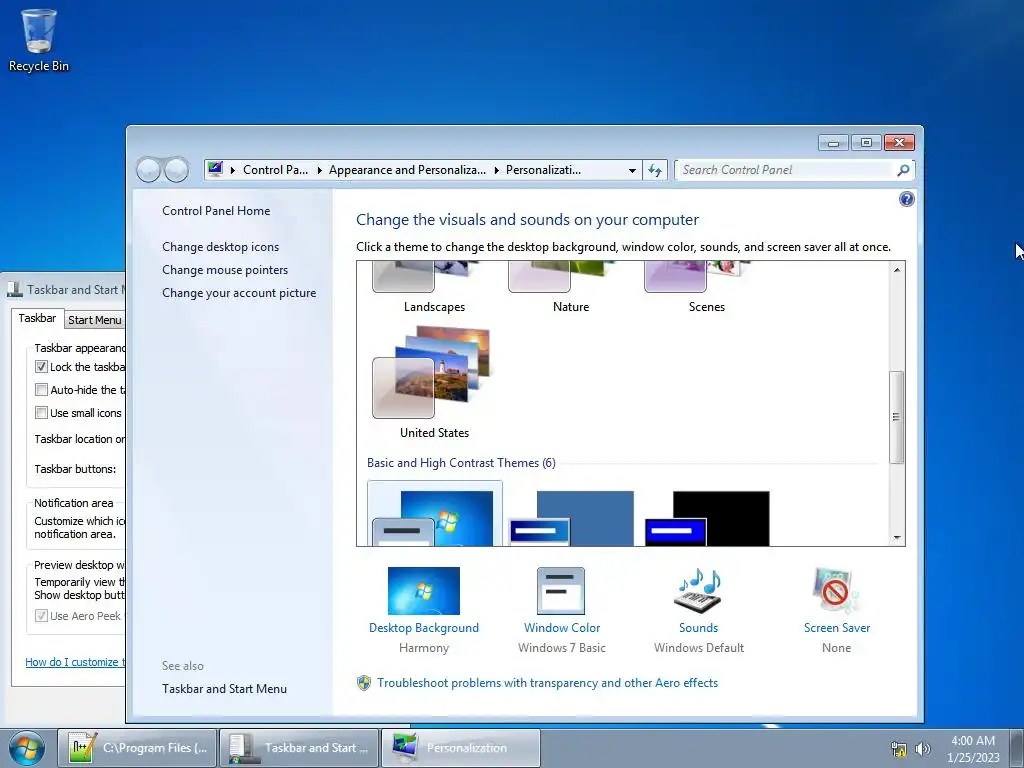Click the Personalization taskbar button
The image size is (1024, 768).
point(461,748)
